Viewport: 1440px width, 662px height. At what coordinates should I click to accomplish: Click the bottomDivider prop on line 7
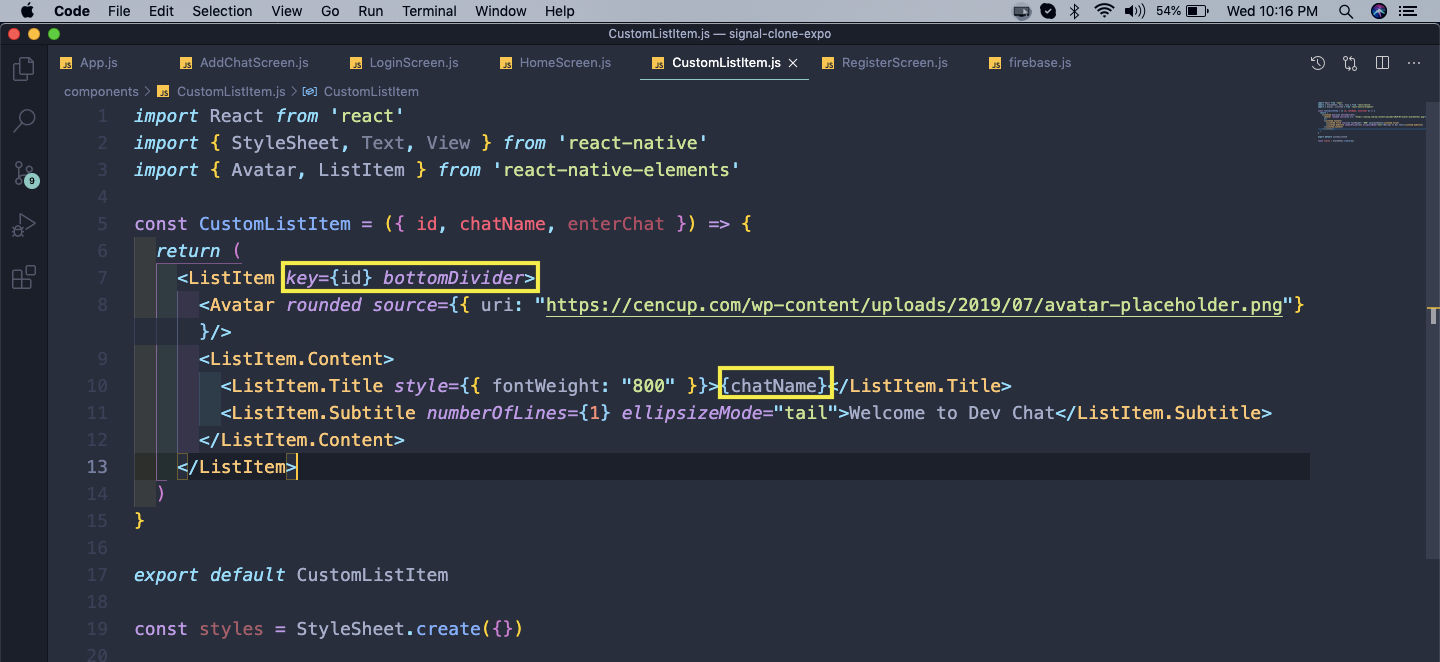(x=453, y=278)
